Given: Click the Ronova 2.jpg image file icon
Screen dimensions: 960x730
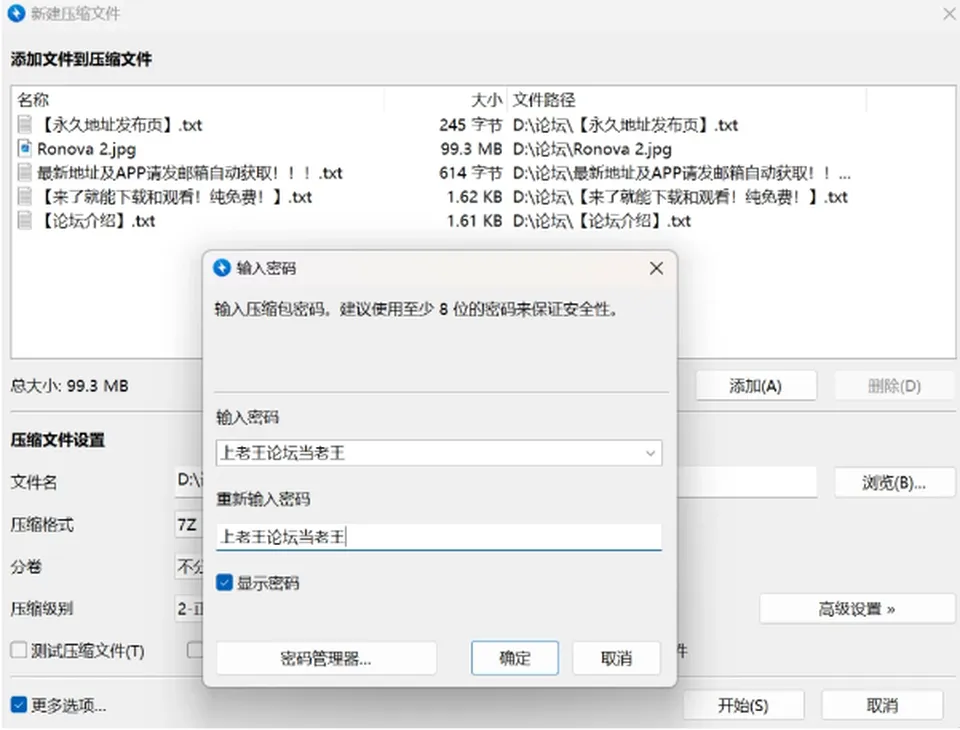Looking at the screenshot, I should coord(24,148).
